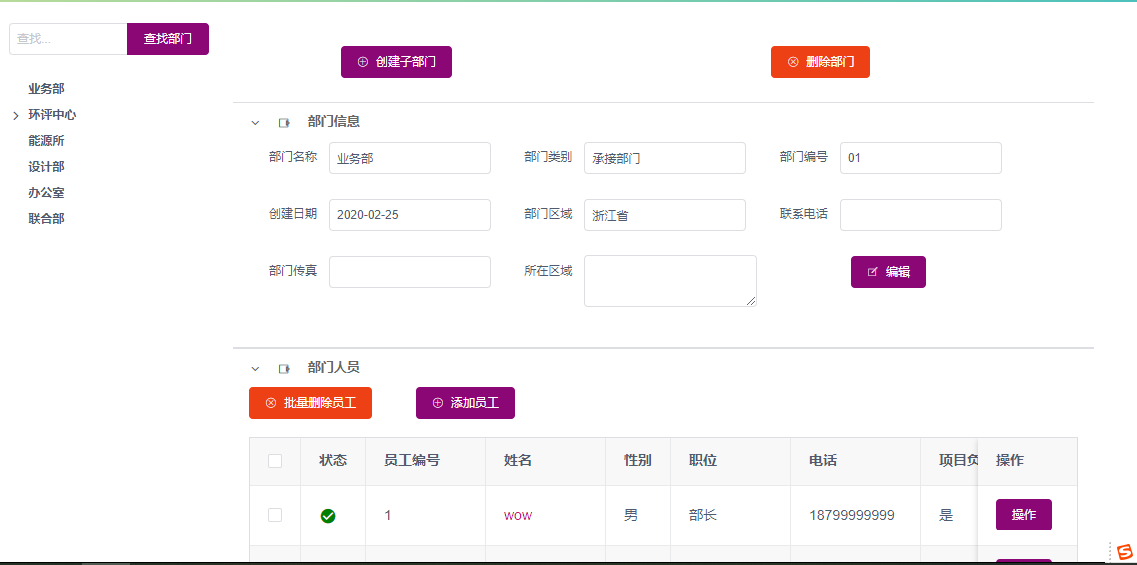Click the 查找部门 search button

pyautogui.click(x=168, y=39)
